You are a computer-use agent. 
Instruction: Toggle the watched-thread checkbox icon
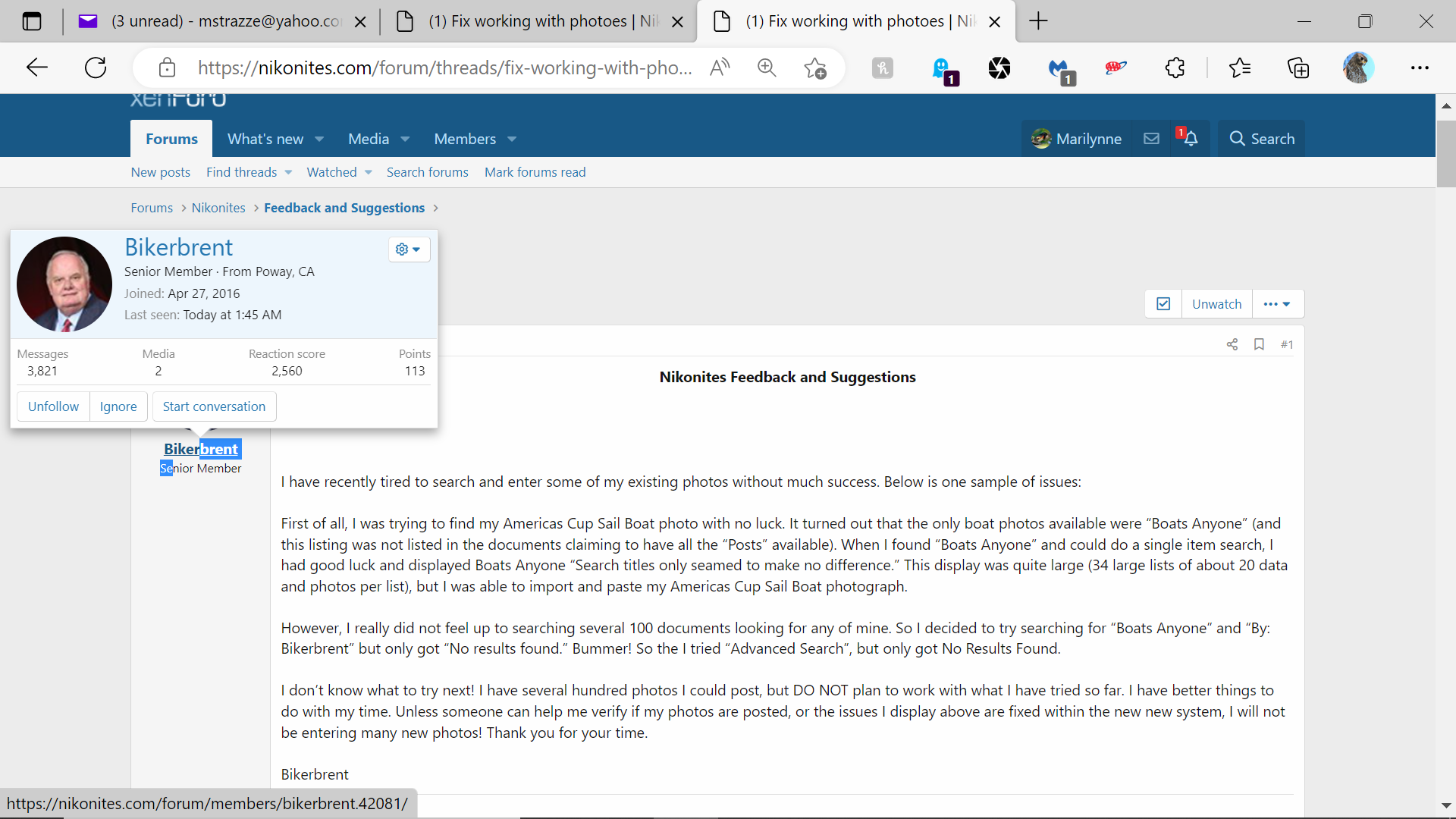[x=1163, y=304]
